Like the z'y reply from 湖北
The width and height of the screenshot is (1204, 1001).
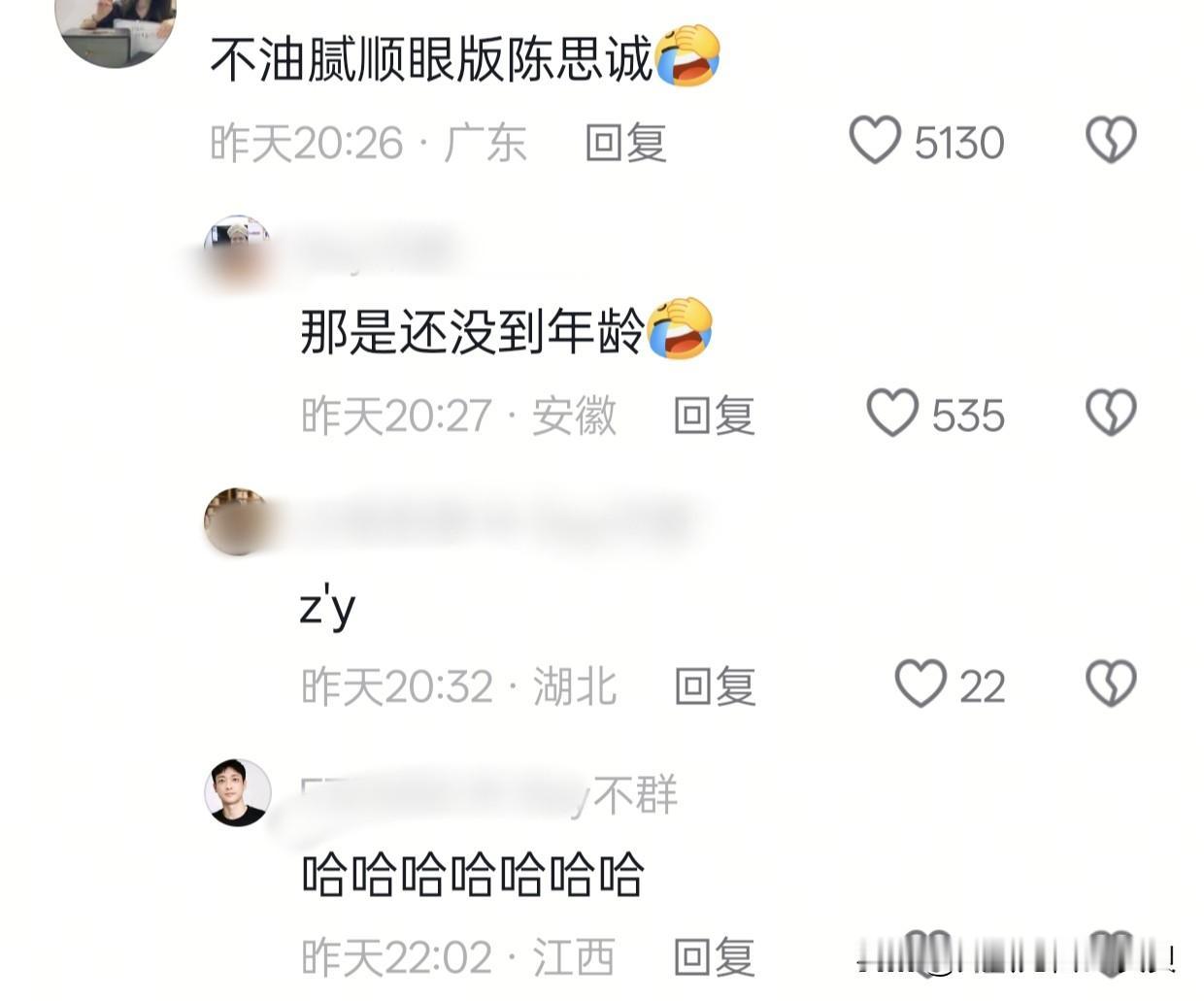click(920, 684)
